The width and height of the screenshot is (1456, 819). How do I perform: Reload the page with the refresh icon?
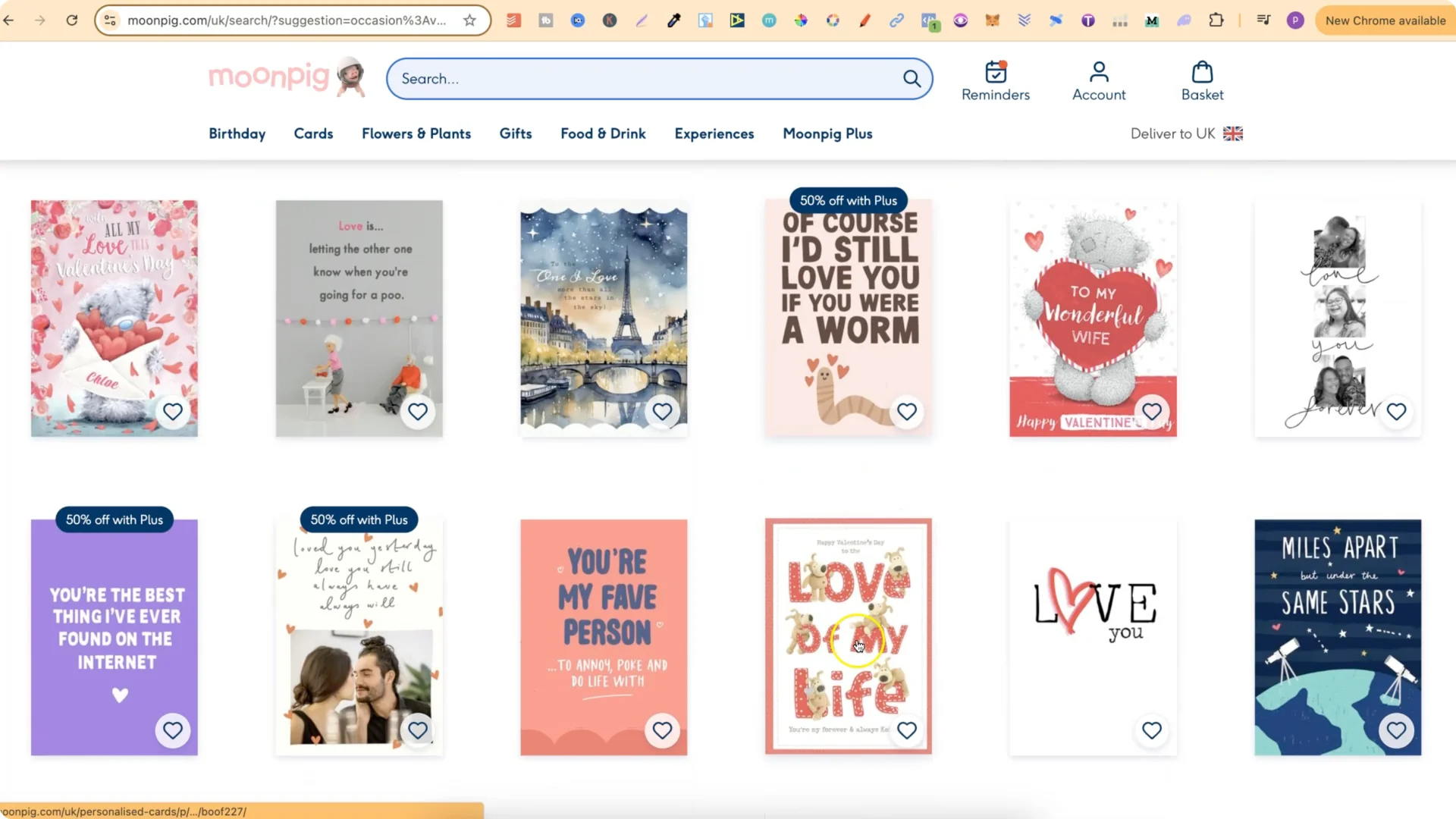pyautogui.click(x=72, y=20)
